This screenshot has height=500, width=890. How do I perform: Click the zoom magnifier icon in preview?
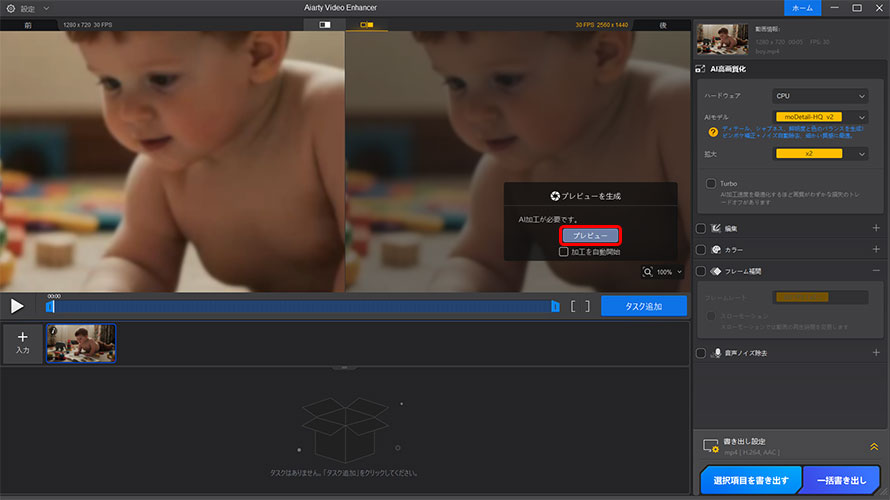pos(649,272)
